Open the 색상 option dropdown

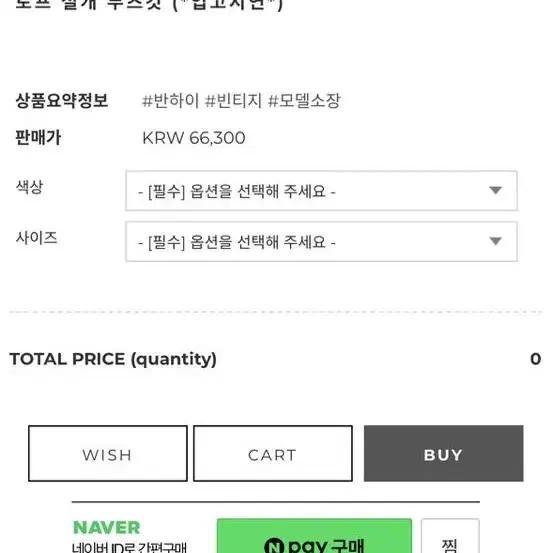[x=321, y=191]
